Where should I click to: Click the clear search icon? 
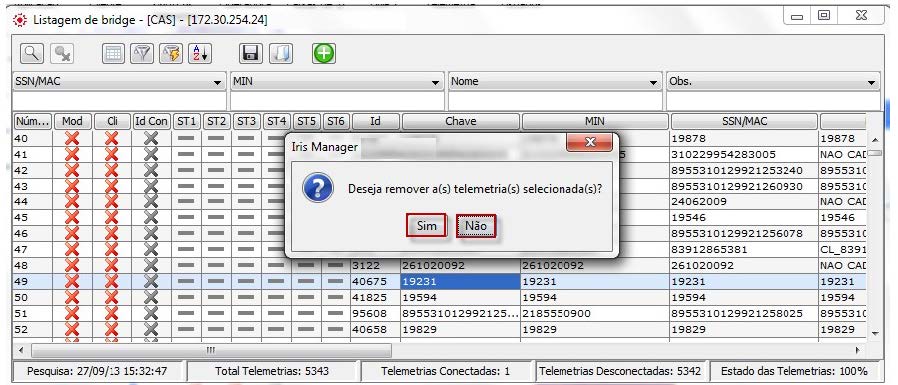(61, 53)
